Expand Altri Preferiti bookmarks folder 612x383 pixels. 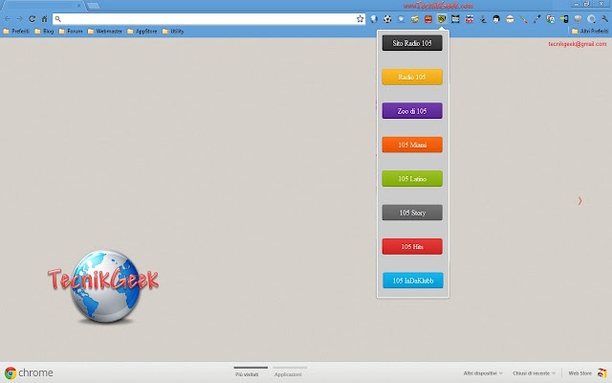coord(590,31)
